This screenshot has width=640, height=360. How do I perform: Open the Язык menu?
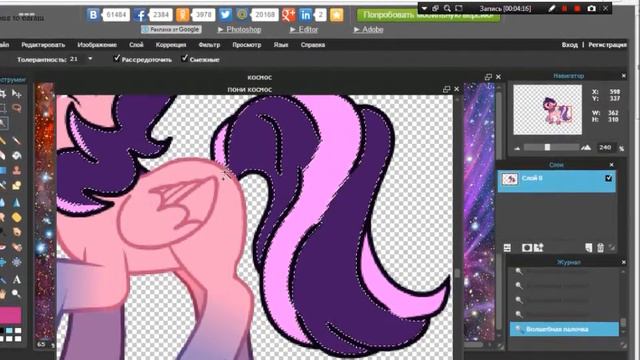[x=281, y=45]
